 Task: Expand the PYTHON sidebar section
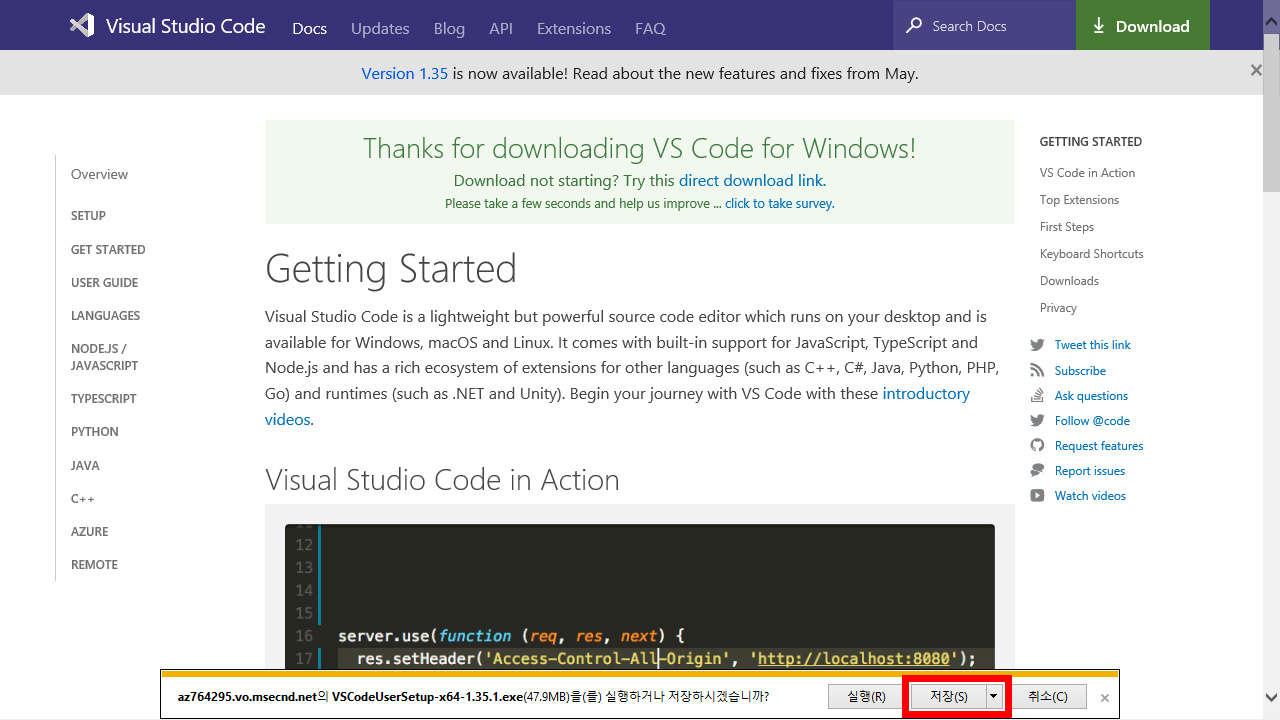[94, 432]
